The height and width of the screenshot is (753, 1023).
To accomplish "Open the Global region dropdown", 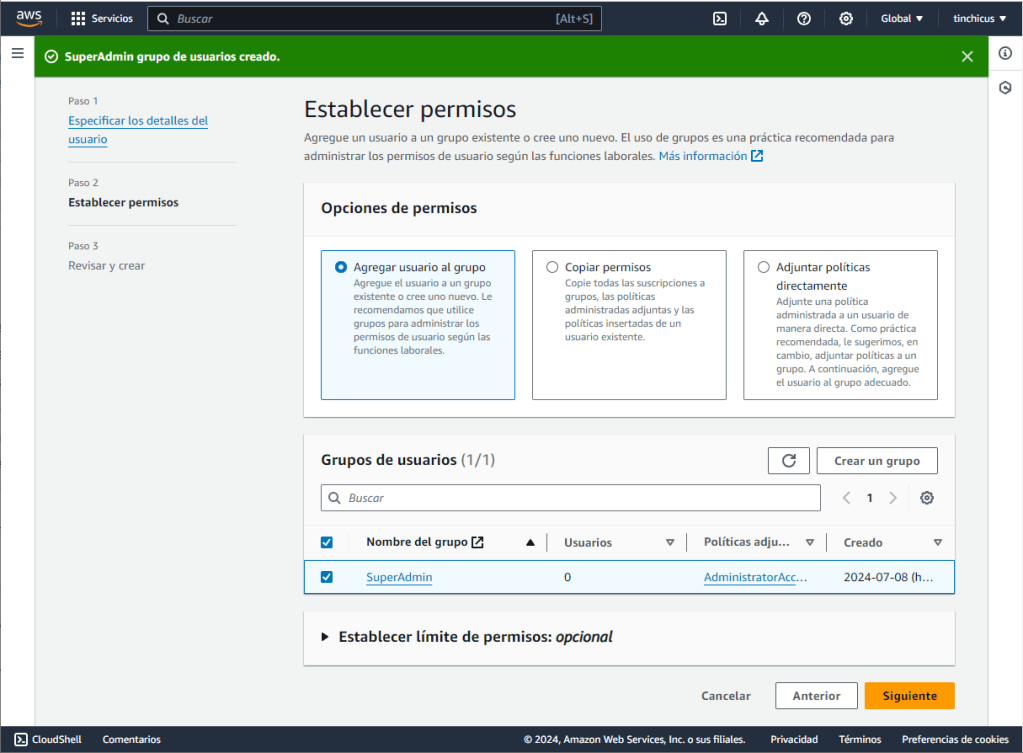I will pos(901,18).
